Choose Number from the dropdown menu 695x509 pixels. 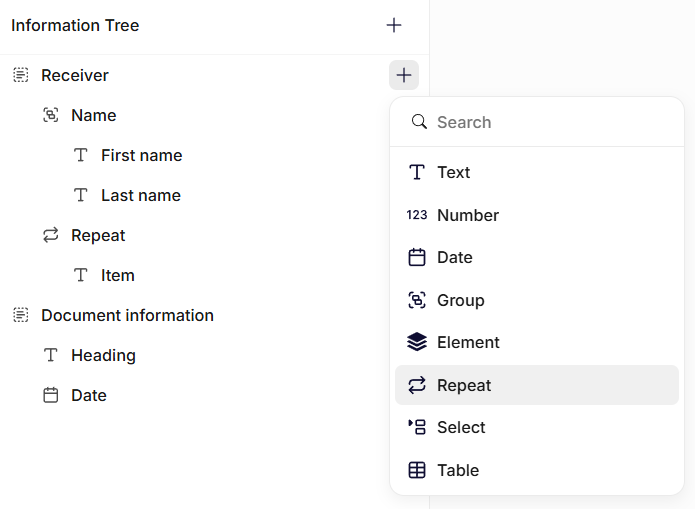[x=467, y=215]
